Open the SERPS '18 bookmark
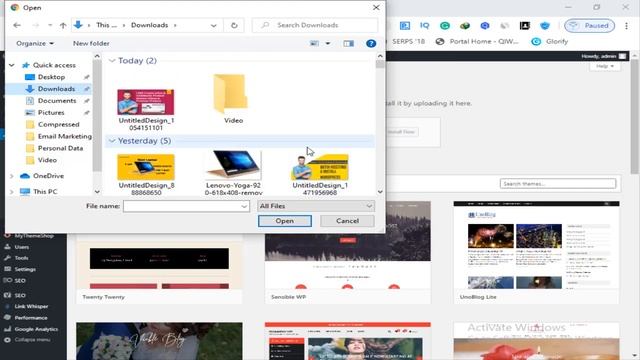This screenshot has width=640, height=360. pos(408,41)
